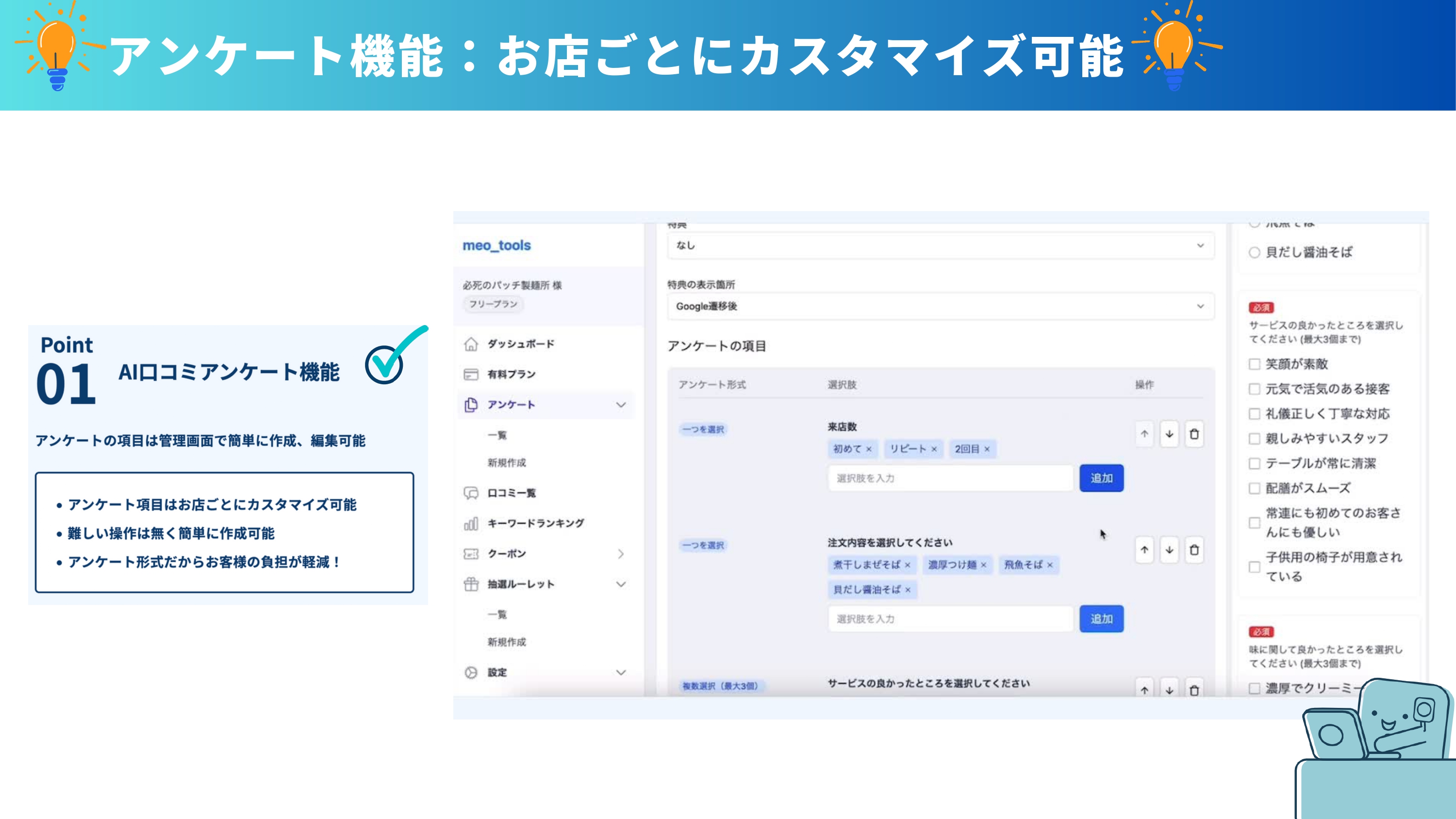Click the アンケート document icon
The width and height of the screenshot is (1456, 819).
(471, 405)
